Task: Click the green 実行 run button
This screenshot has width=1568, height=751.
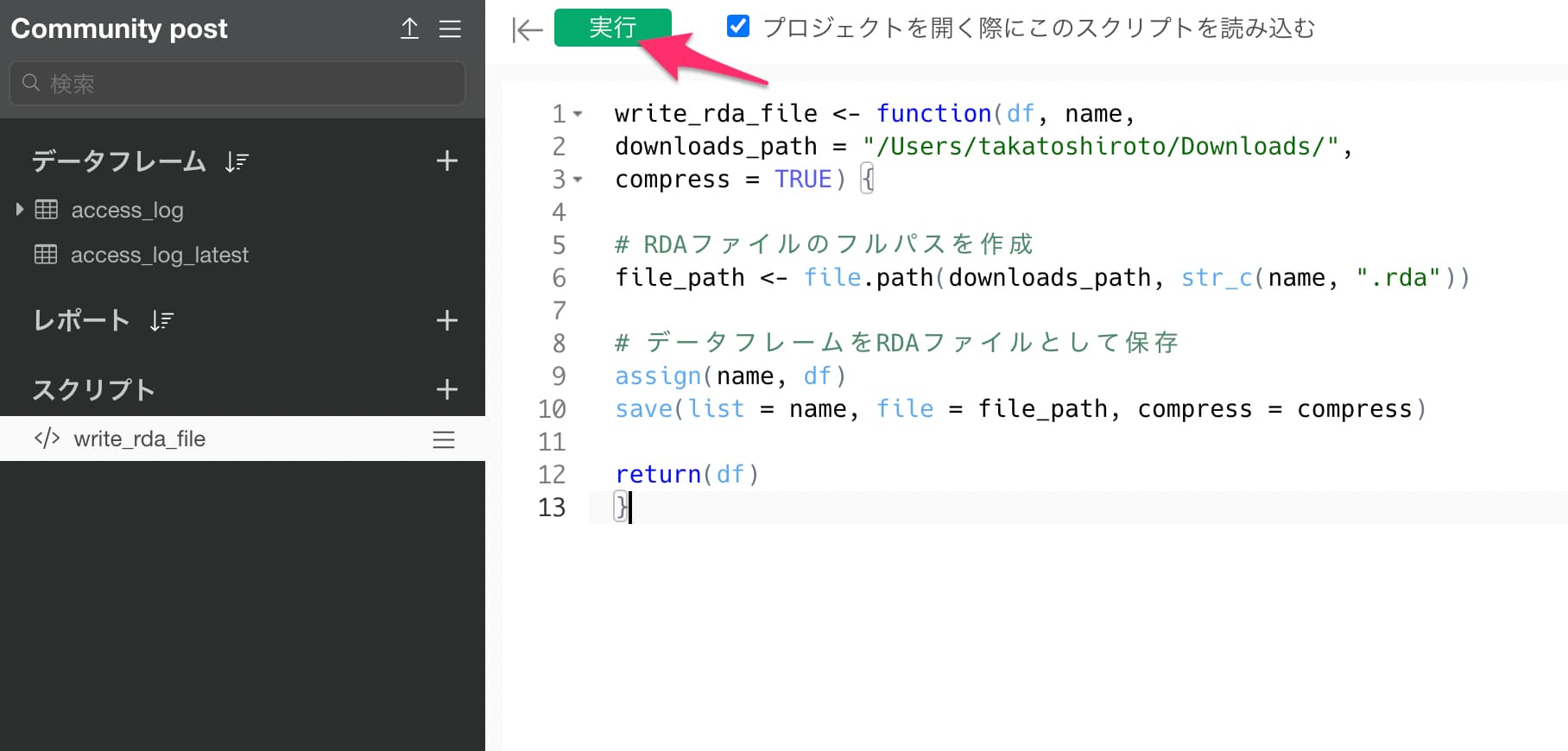Action: tap(612, 28)
